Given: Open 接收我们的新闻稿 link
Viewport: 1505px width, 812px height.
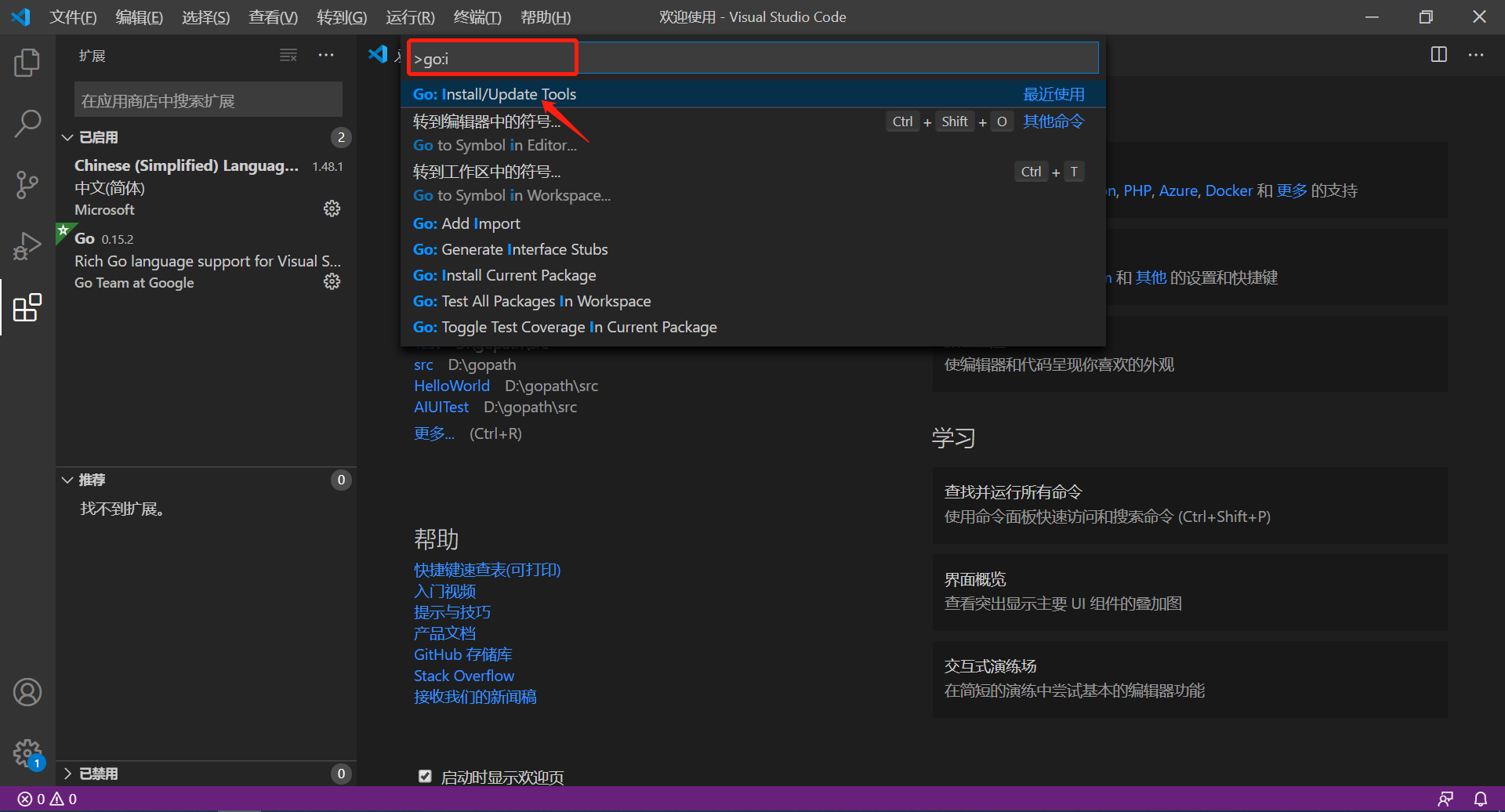Looking at the screenshot, I should (x=475, y=697).
